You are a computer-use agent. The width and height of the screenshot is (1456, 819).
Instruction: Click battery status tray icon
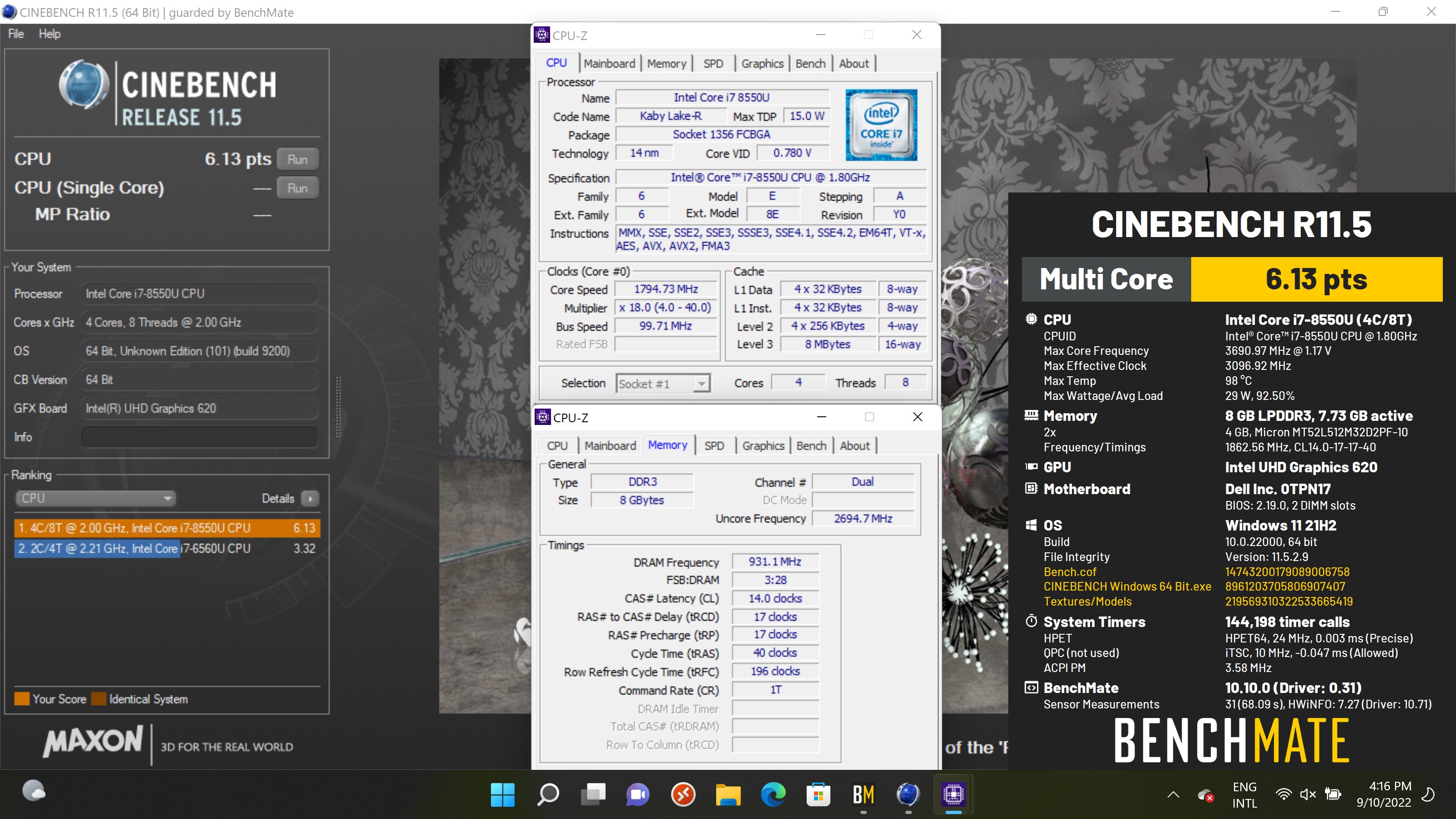tap(1333, 795)
